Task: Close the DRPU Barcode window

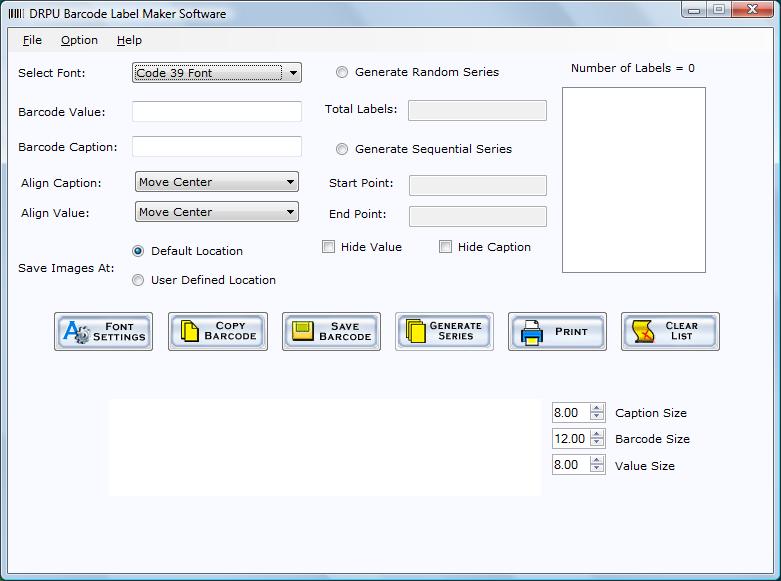Action: point(753,9)
